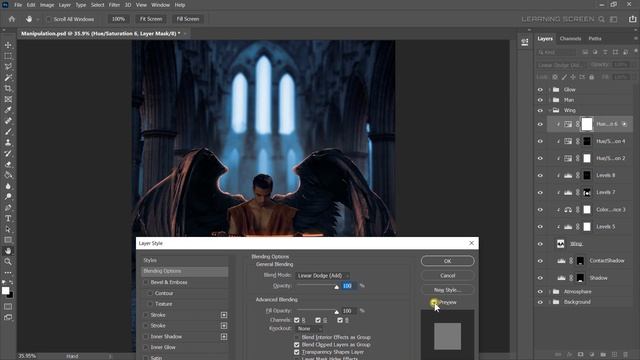The width and height of the screenshot is (640, 360).
Task: Expand the Glow group
Action: (550, 89)
